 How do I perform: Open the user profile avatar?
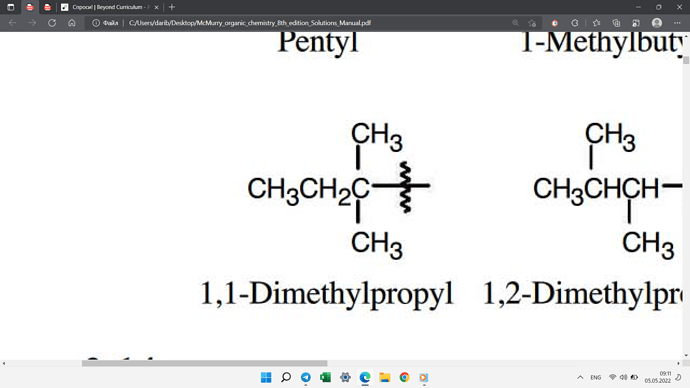[x=657, y=23]
